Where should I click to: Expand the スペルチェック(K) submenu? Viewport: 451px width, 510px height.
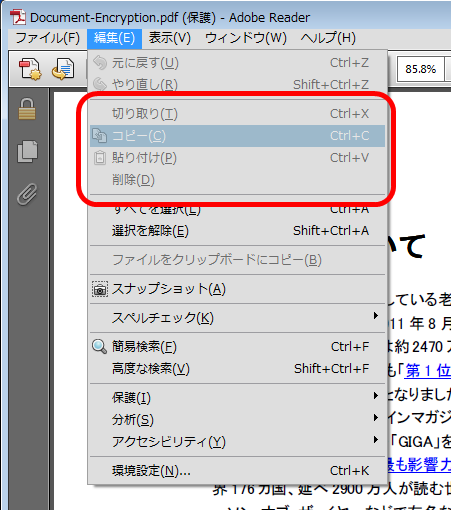coord(237,318)
